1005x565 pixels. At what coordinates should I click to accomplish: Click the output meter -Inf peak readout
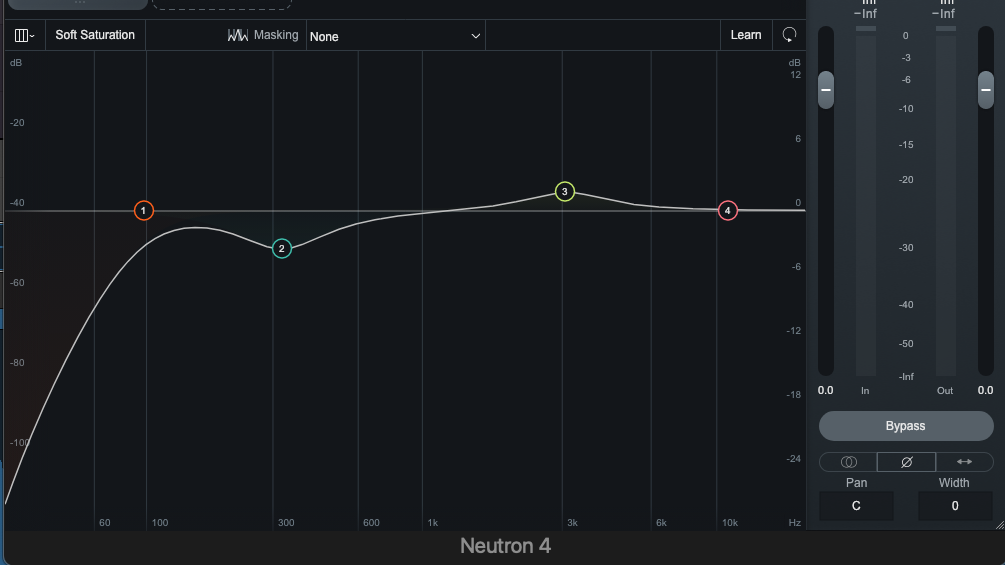pos(943,14)
